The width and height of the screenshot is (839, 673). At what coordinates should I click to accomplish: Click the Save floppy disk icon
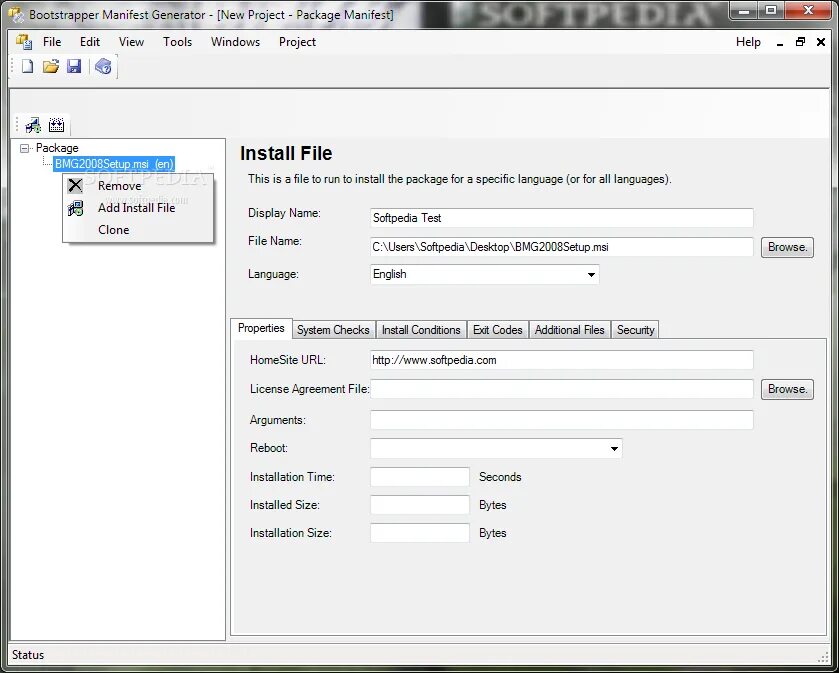(x=74, y=66)
